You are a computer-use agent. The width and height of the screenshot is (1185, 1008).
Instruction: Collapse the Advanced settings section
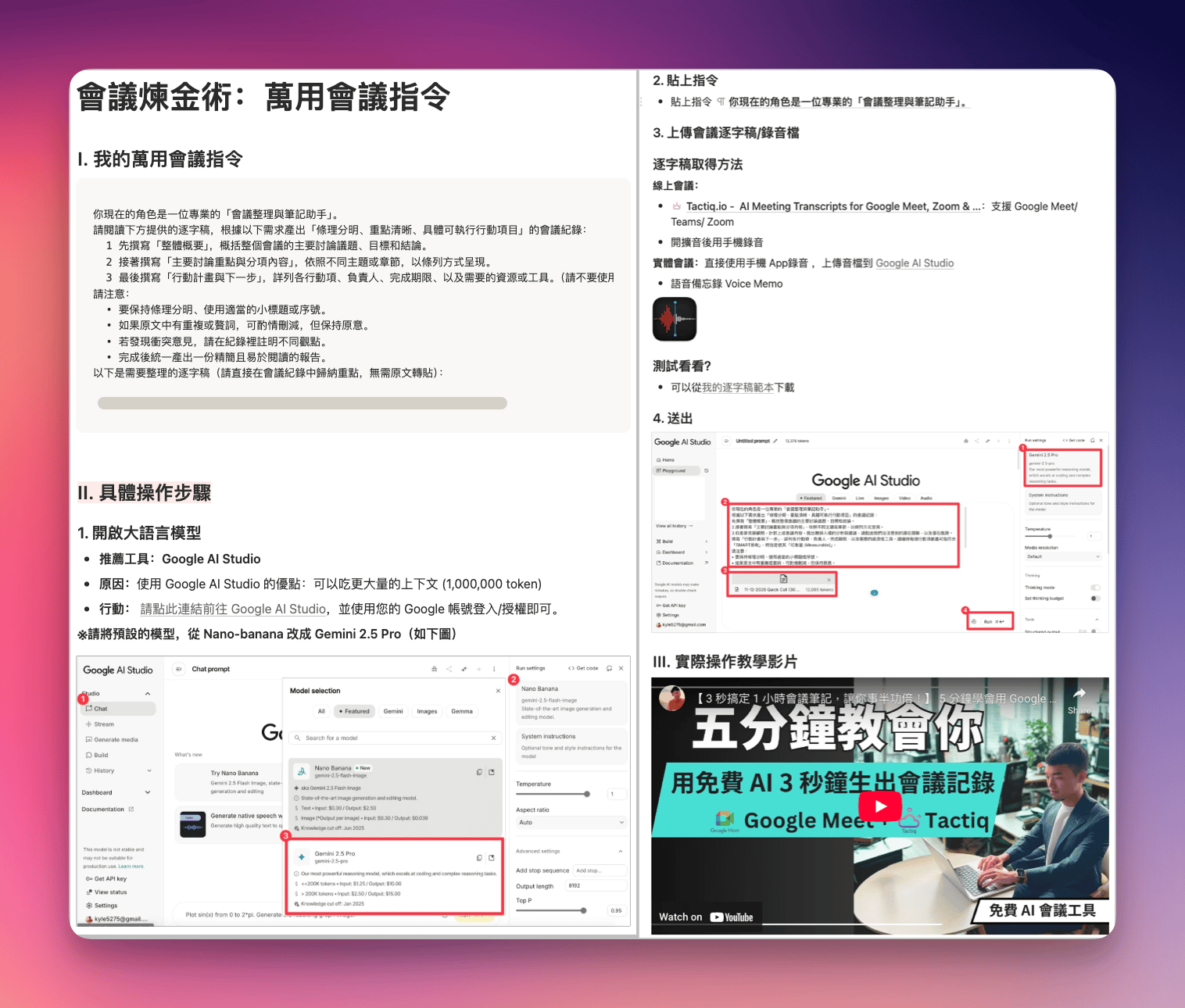[620, 851]
